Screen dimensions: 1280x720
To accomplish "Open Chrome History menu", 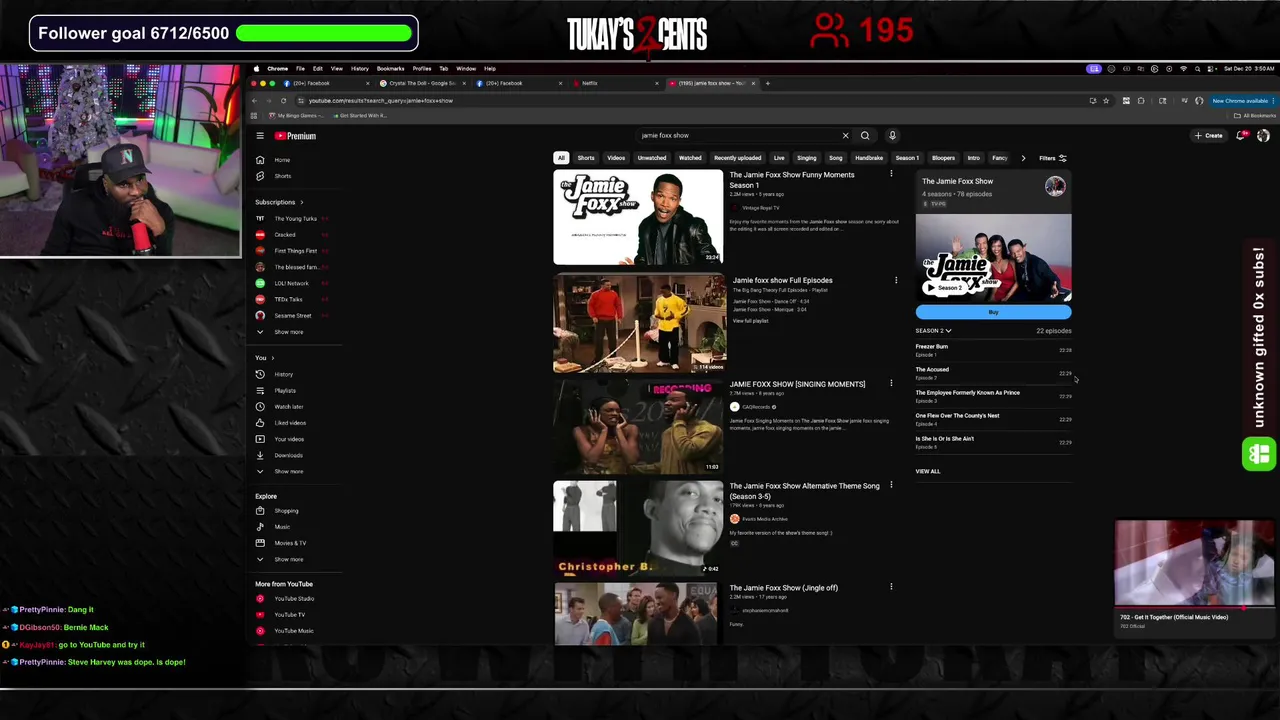I will click(359, 69).
